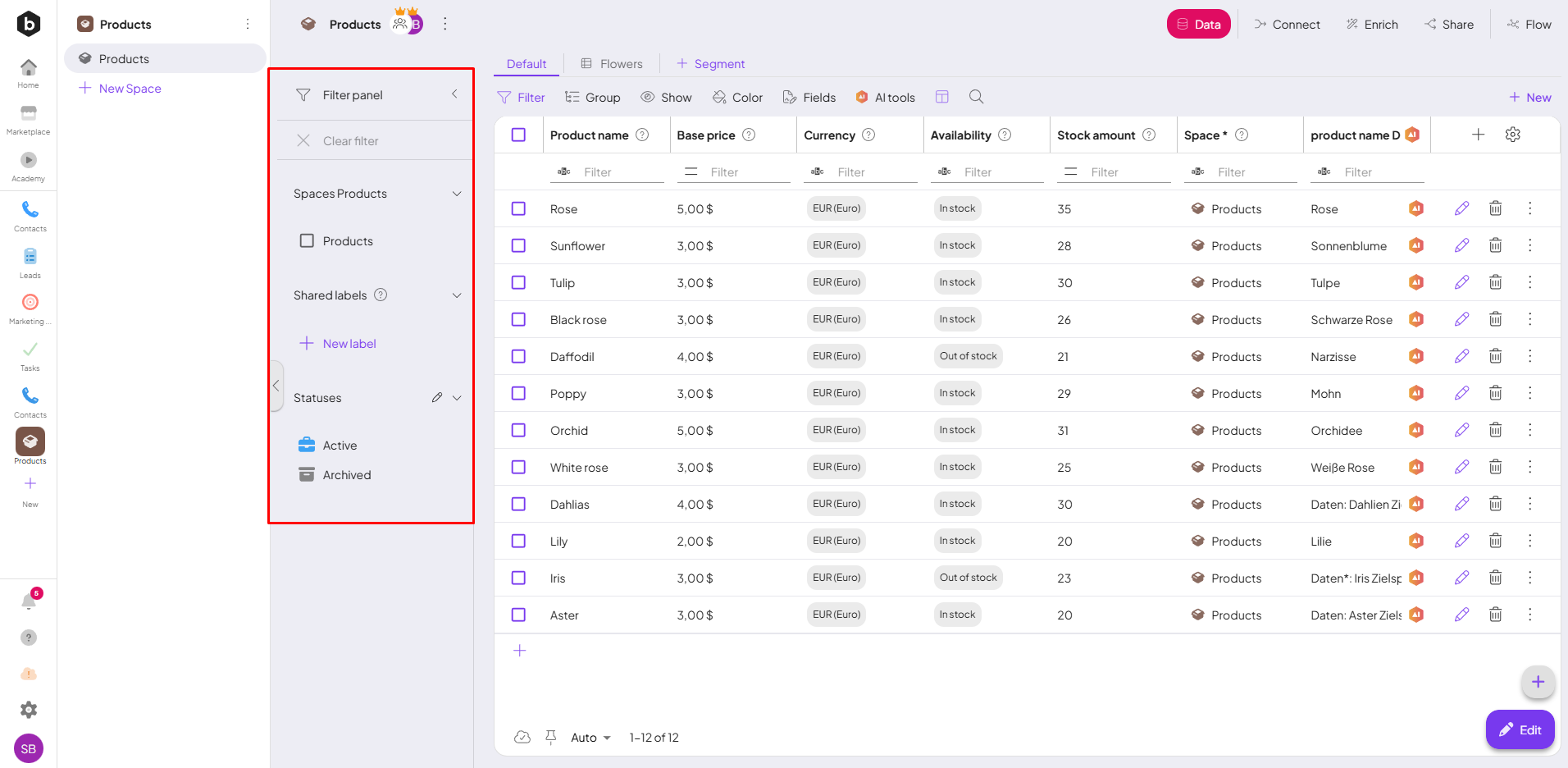Open the layout columns icon in toolbar

pyautogui.click(x=942, y=97)
